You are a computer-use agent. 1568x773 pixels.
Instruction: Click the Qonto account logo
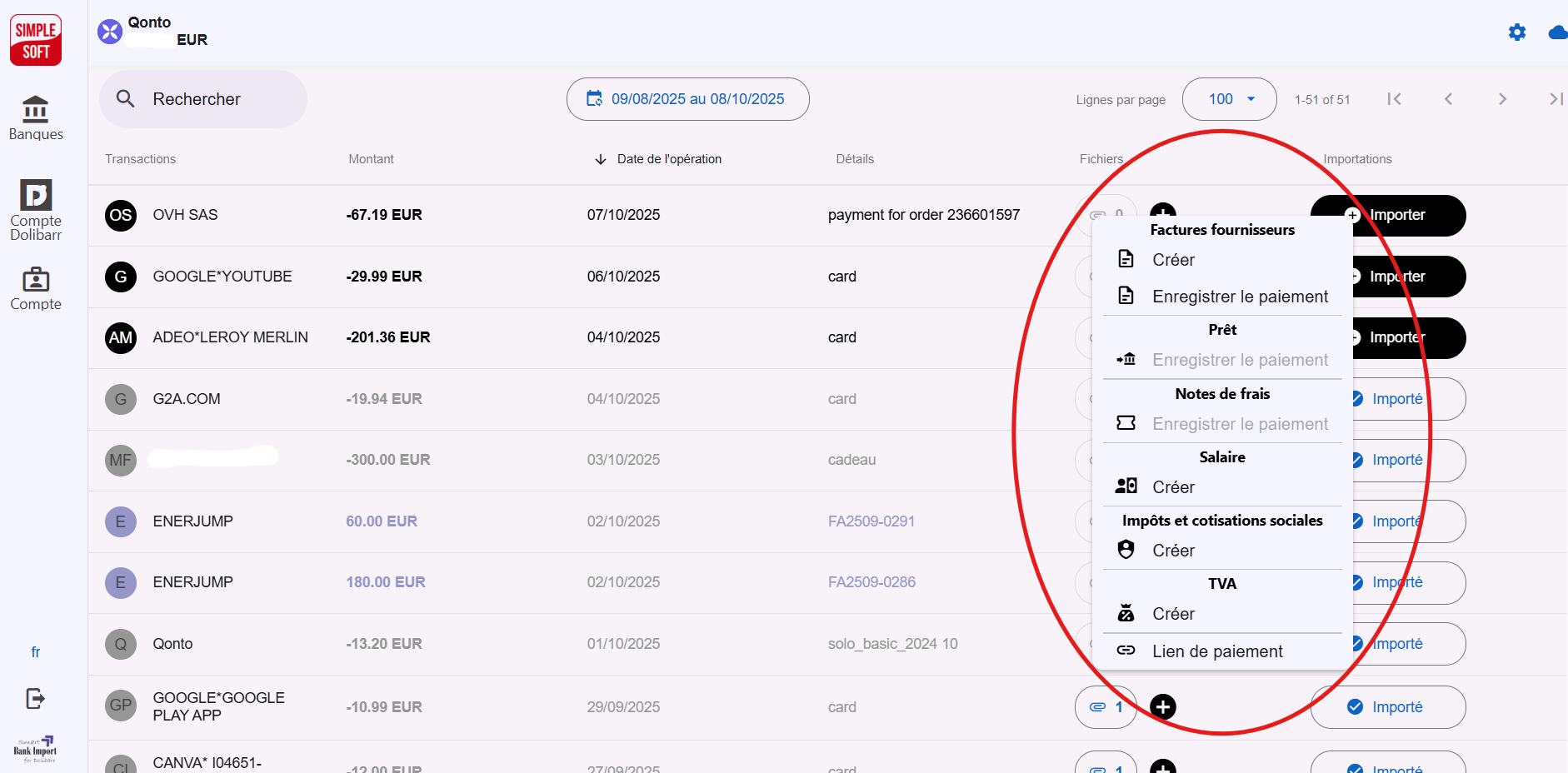(109, 32)
